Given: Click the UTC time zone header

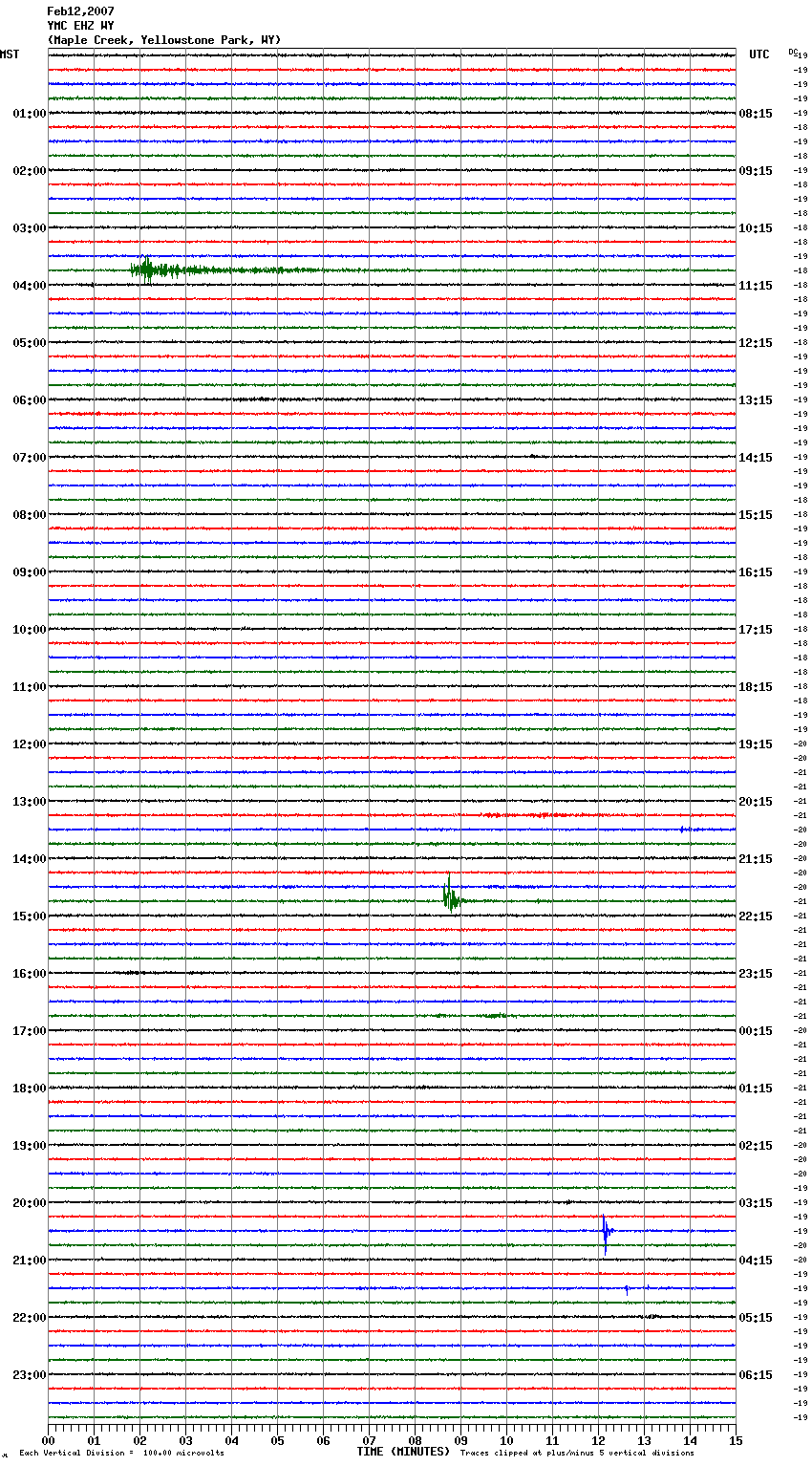Looking at the screenshot, I should tap(759, 54).
